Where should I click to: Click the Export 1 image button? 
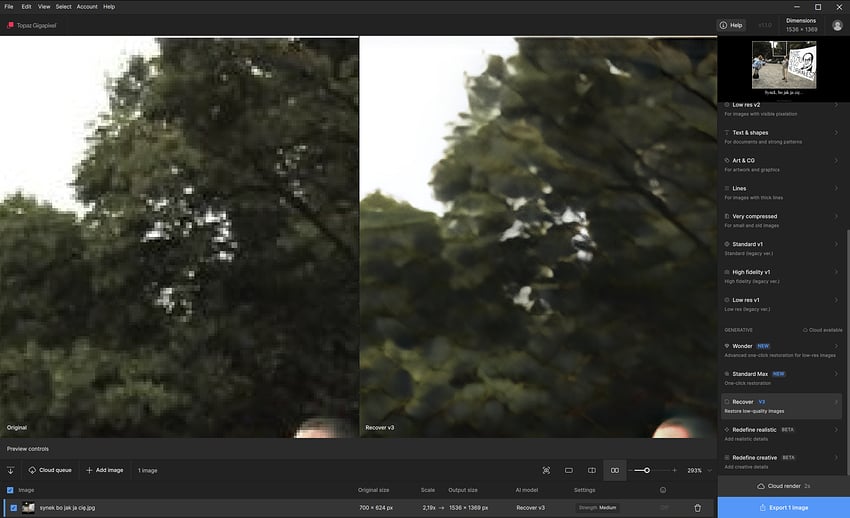pyautogui.click(x=783, y=508)
